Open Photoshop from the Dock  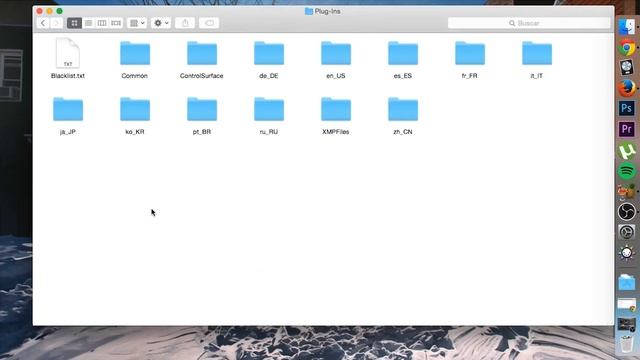pos(627,109)
